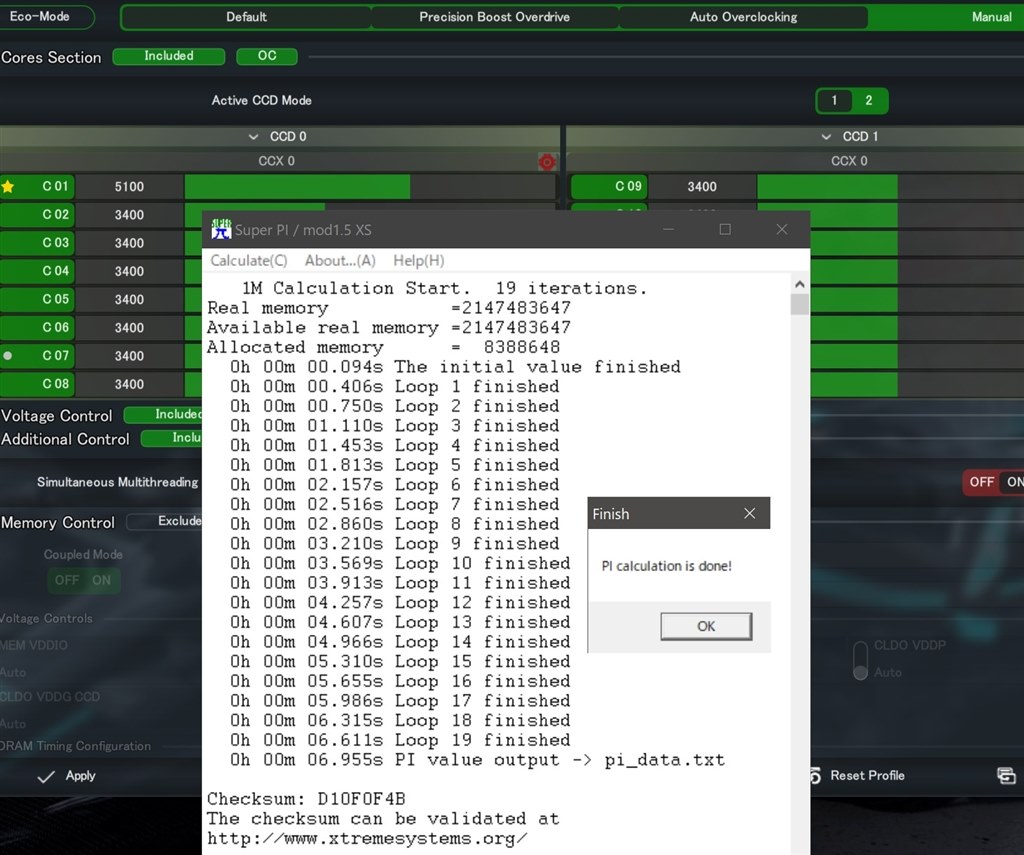
Task: Open the About...(A) menu in Super PI
Action: (x=340, y=261)
